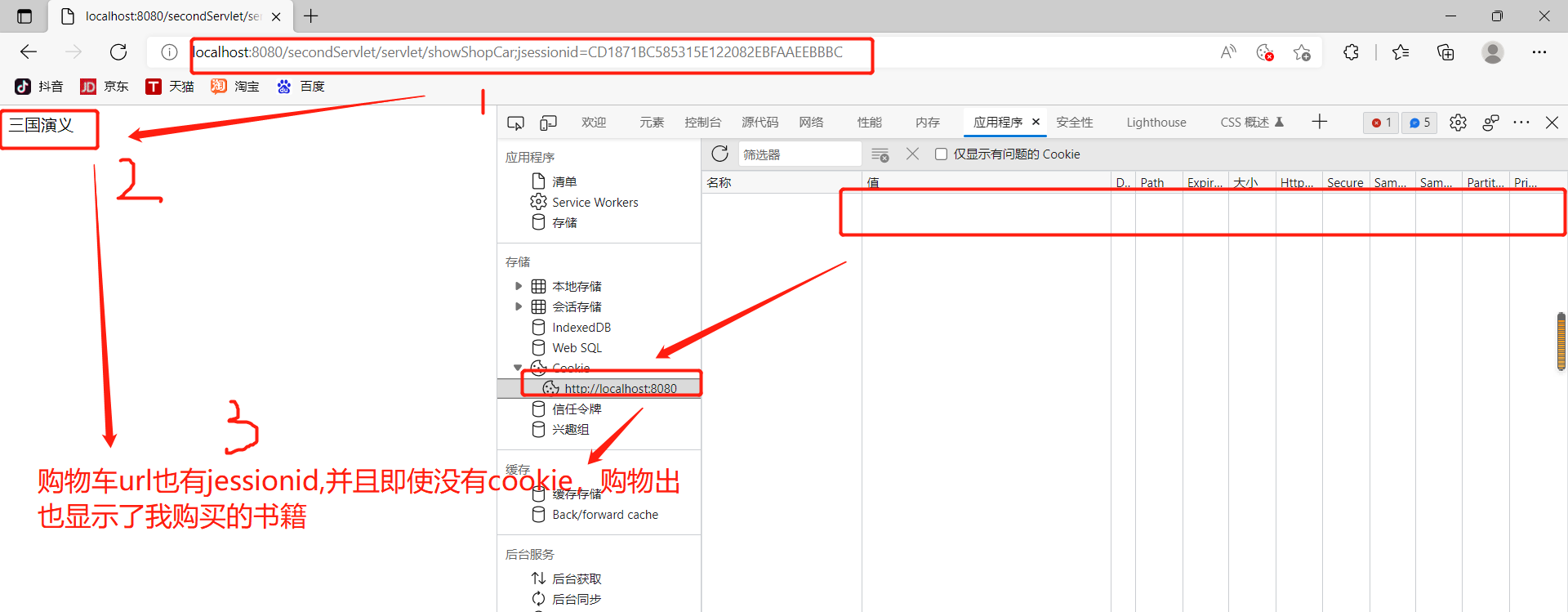Close the 应用程序 application tab

click(1036, 122)
